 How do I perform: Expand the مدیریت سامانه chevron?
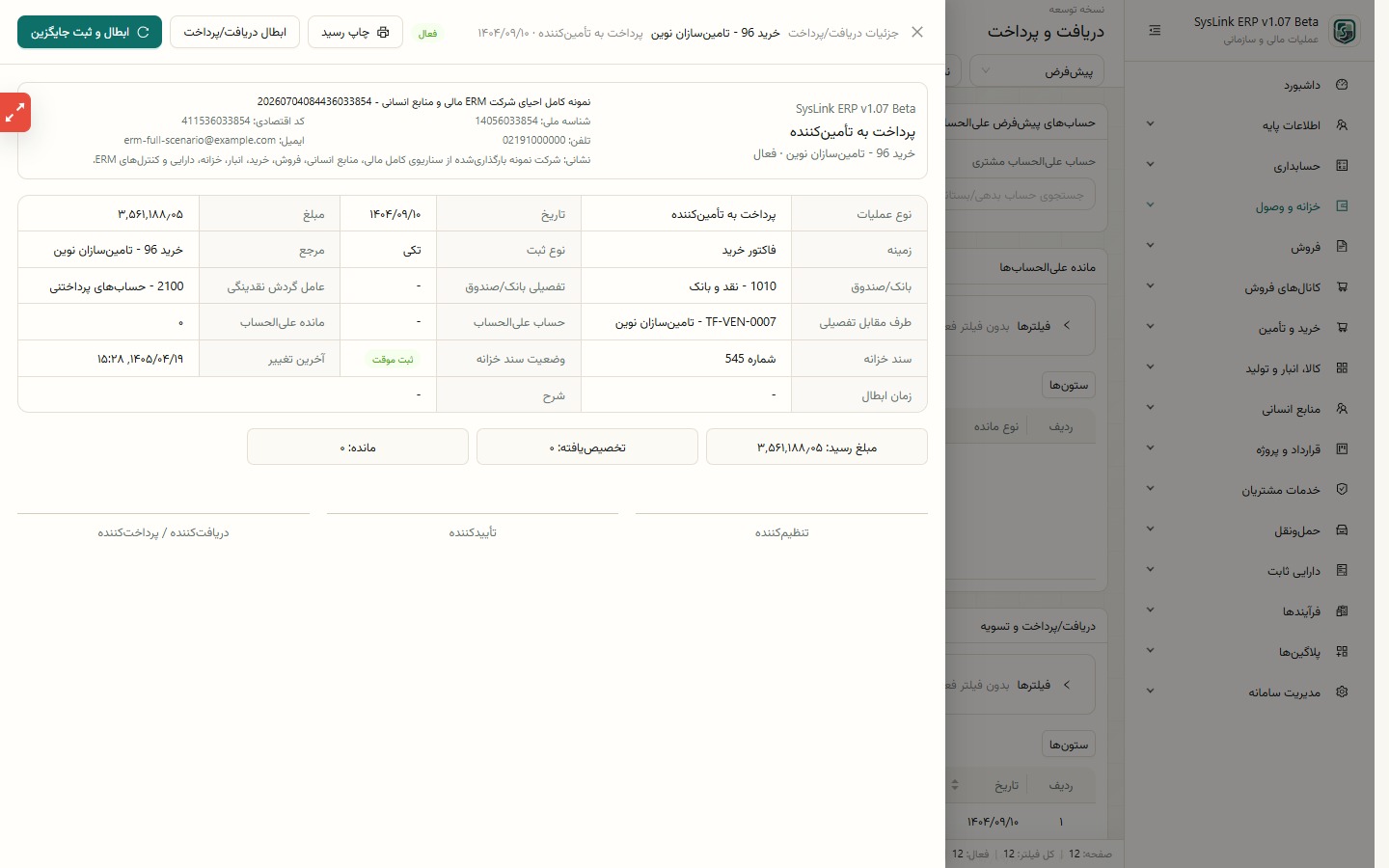pyautogui.click(x=1150, y=692)
